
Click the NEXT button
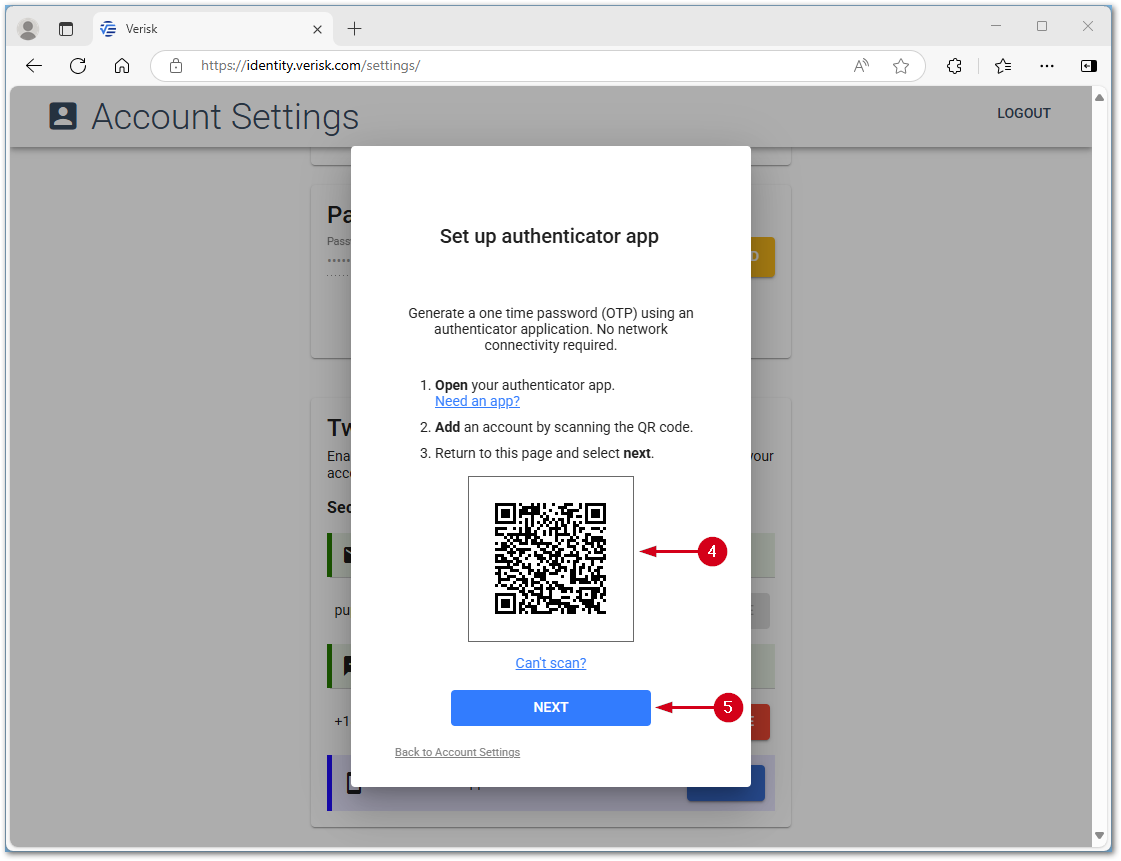(550, 707)
